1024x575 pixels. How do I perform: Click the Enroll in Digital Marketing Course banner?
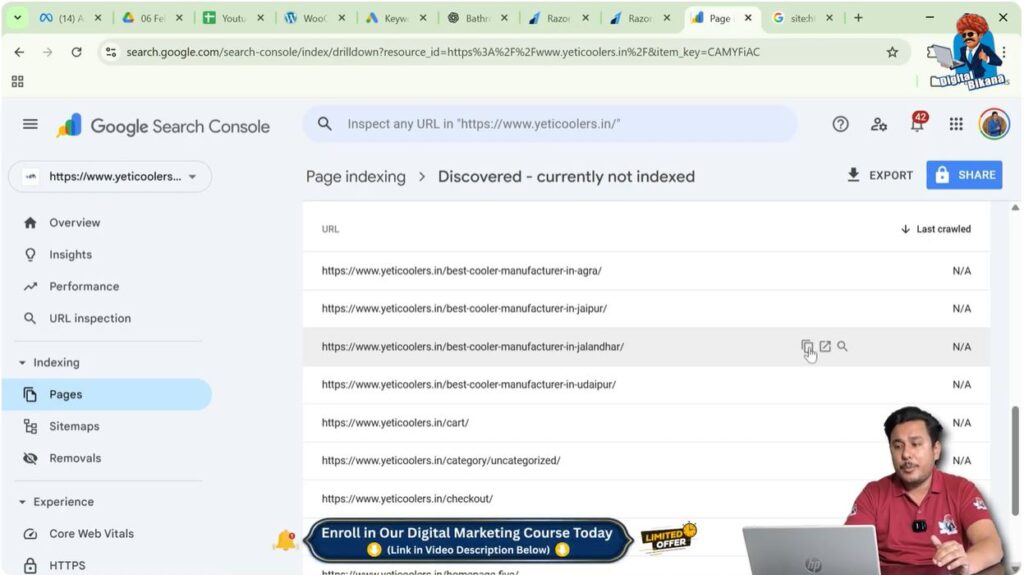point(468,541)
